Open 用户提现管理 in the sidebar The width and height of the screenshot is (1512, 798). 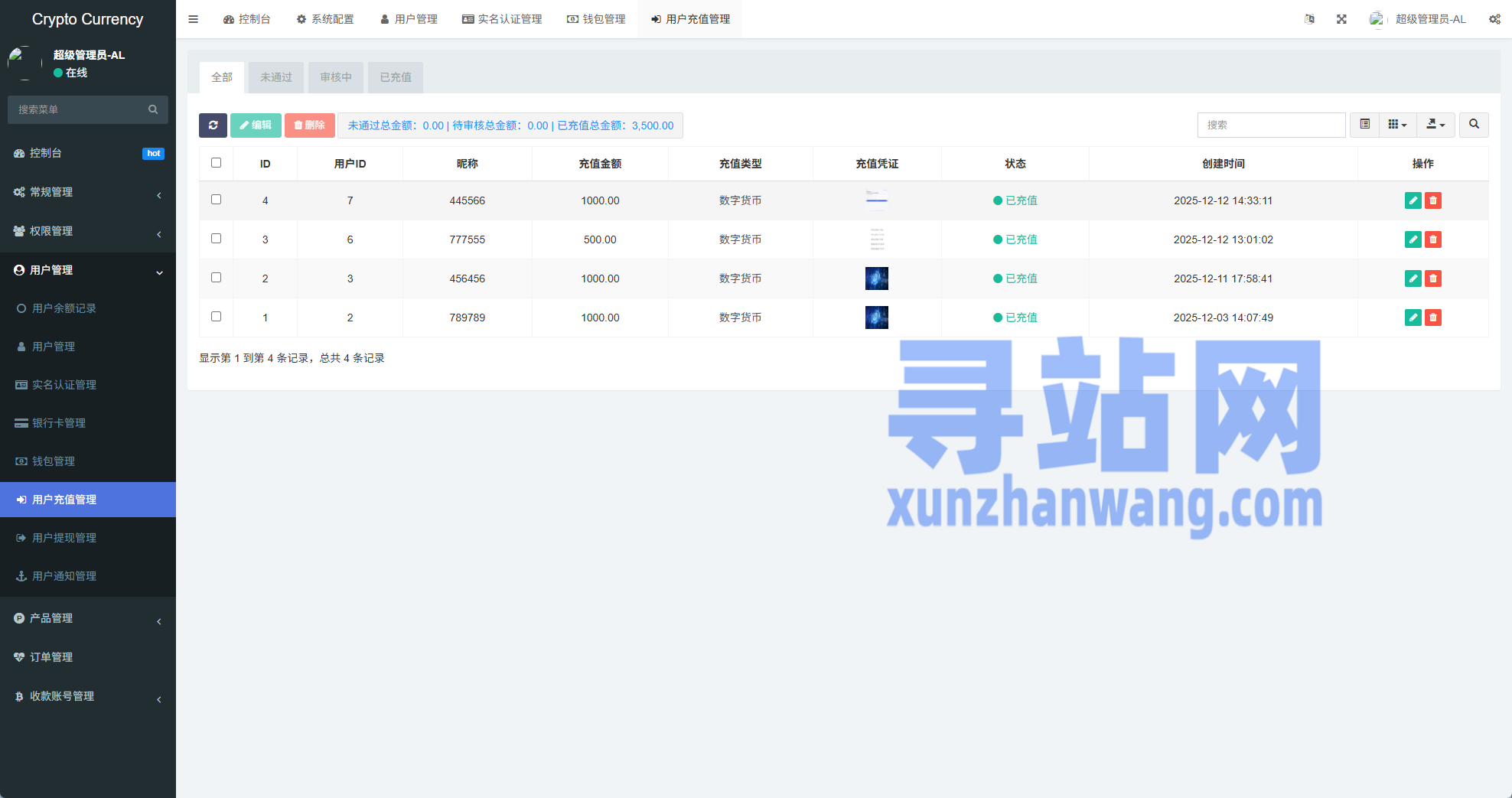pyautogui.click(x=64, y=538)
